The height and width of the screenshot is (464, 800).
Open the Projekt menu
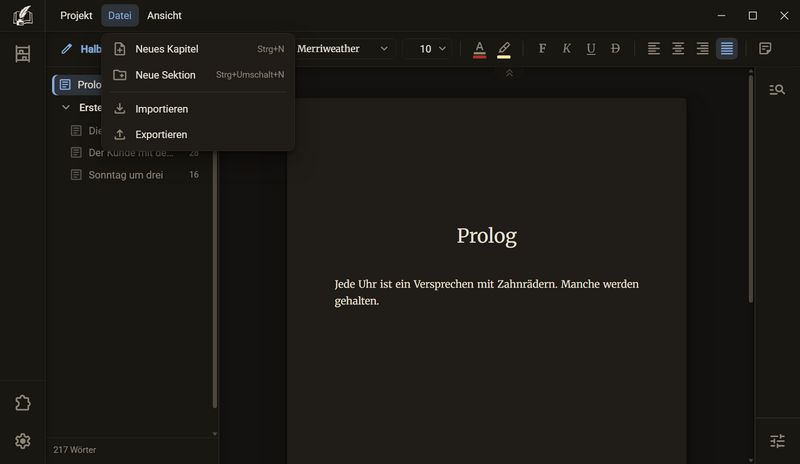[76, 16]
